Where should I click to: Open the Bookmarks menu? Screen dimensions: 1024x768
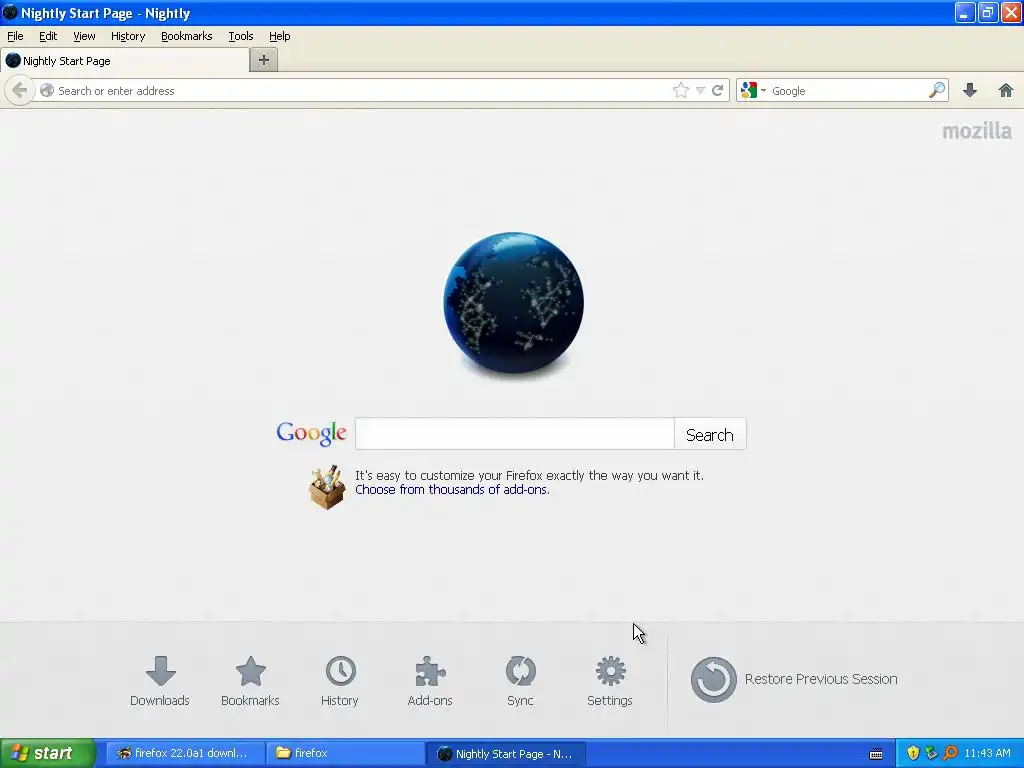[187, 36]
